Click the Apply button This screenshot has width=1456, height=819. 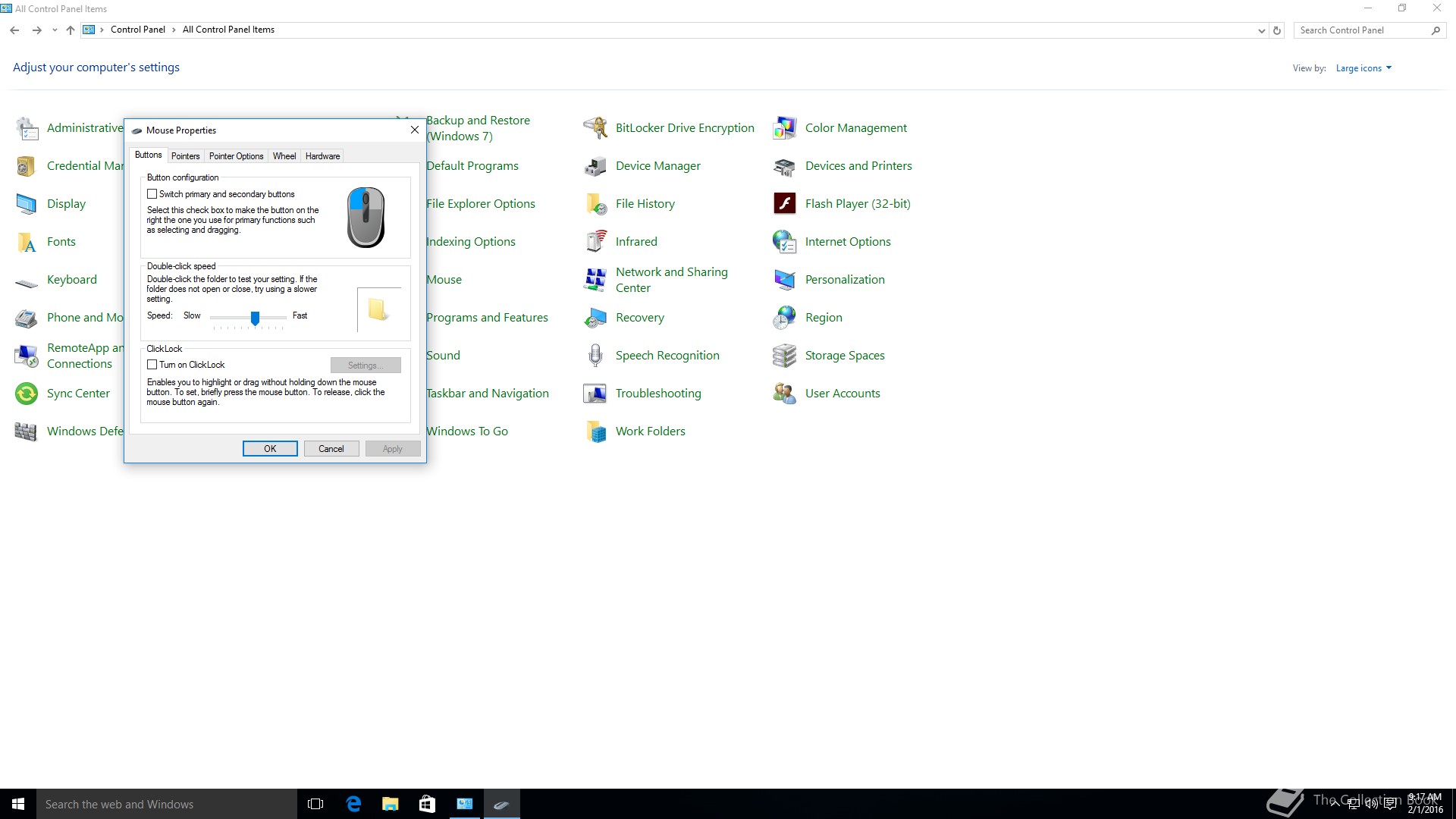pos(393,449)
